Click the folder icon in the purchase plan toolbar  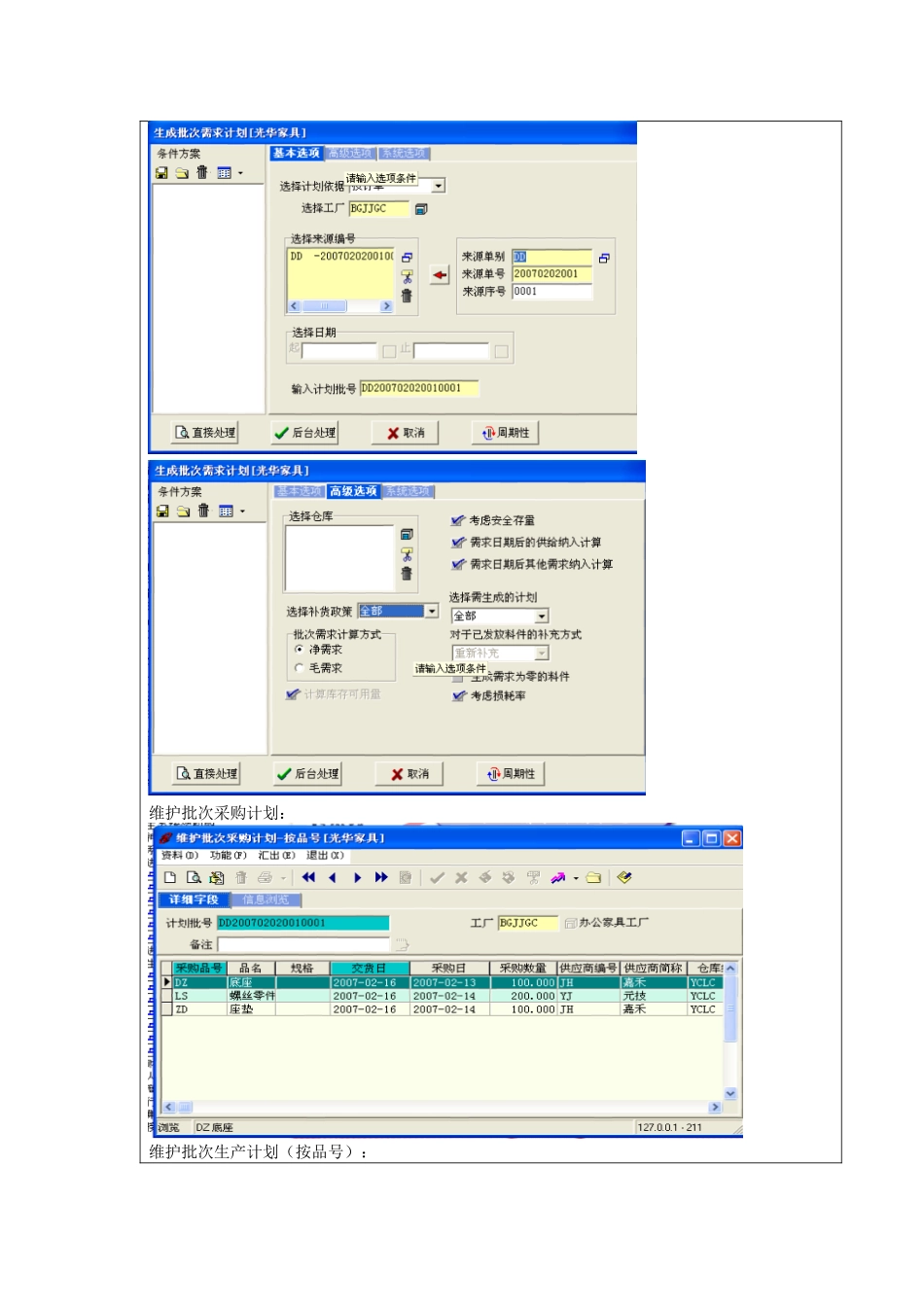(593, 877)
